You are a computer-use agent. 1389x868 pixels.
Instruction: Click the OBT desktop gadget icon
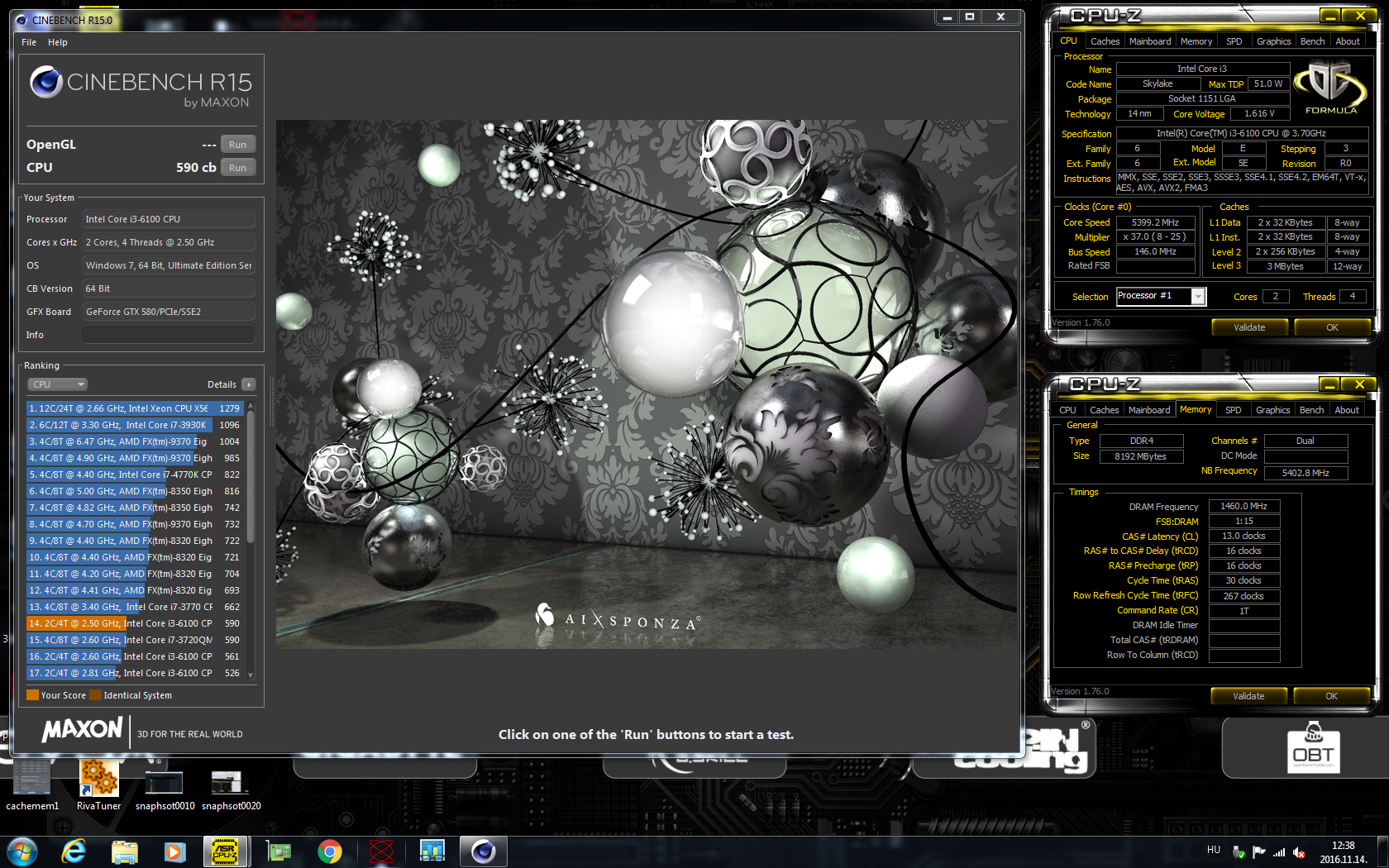click(1313, 747)
